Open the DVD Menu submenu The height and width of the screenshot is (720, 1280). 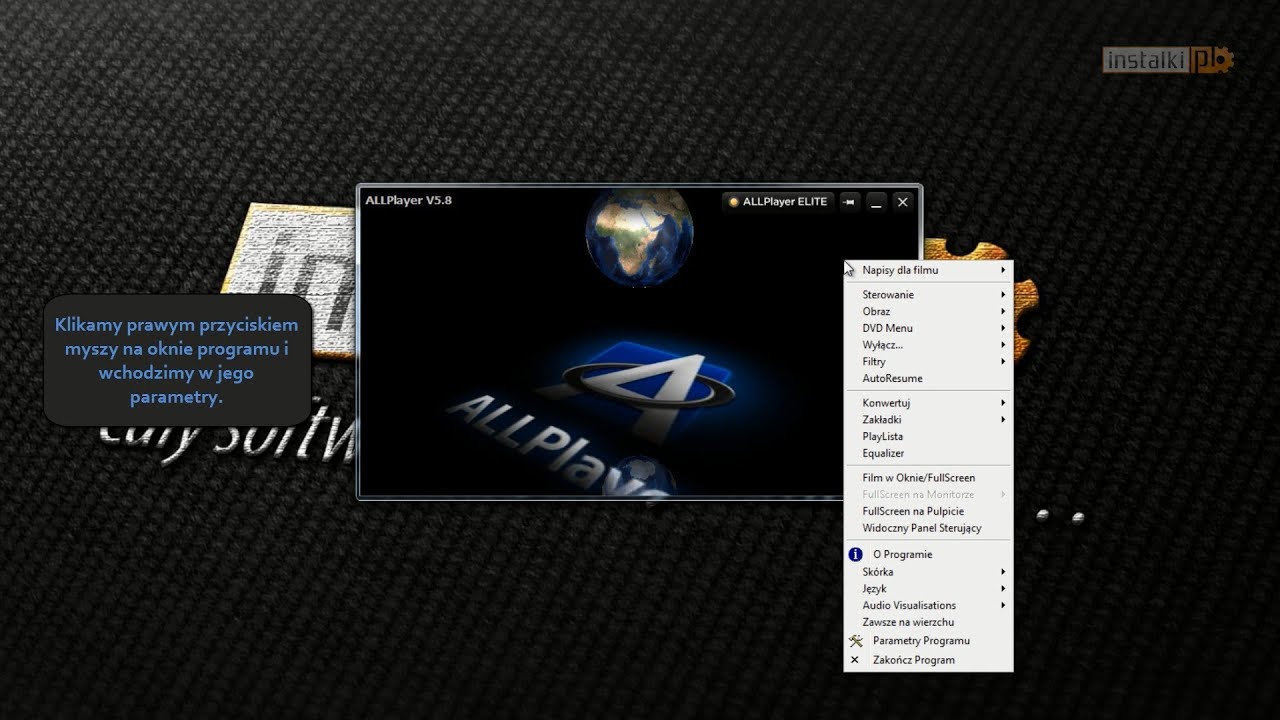pyautogui.click(x=928, y=328)
